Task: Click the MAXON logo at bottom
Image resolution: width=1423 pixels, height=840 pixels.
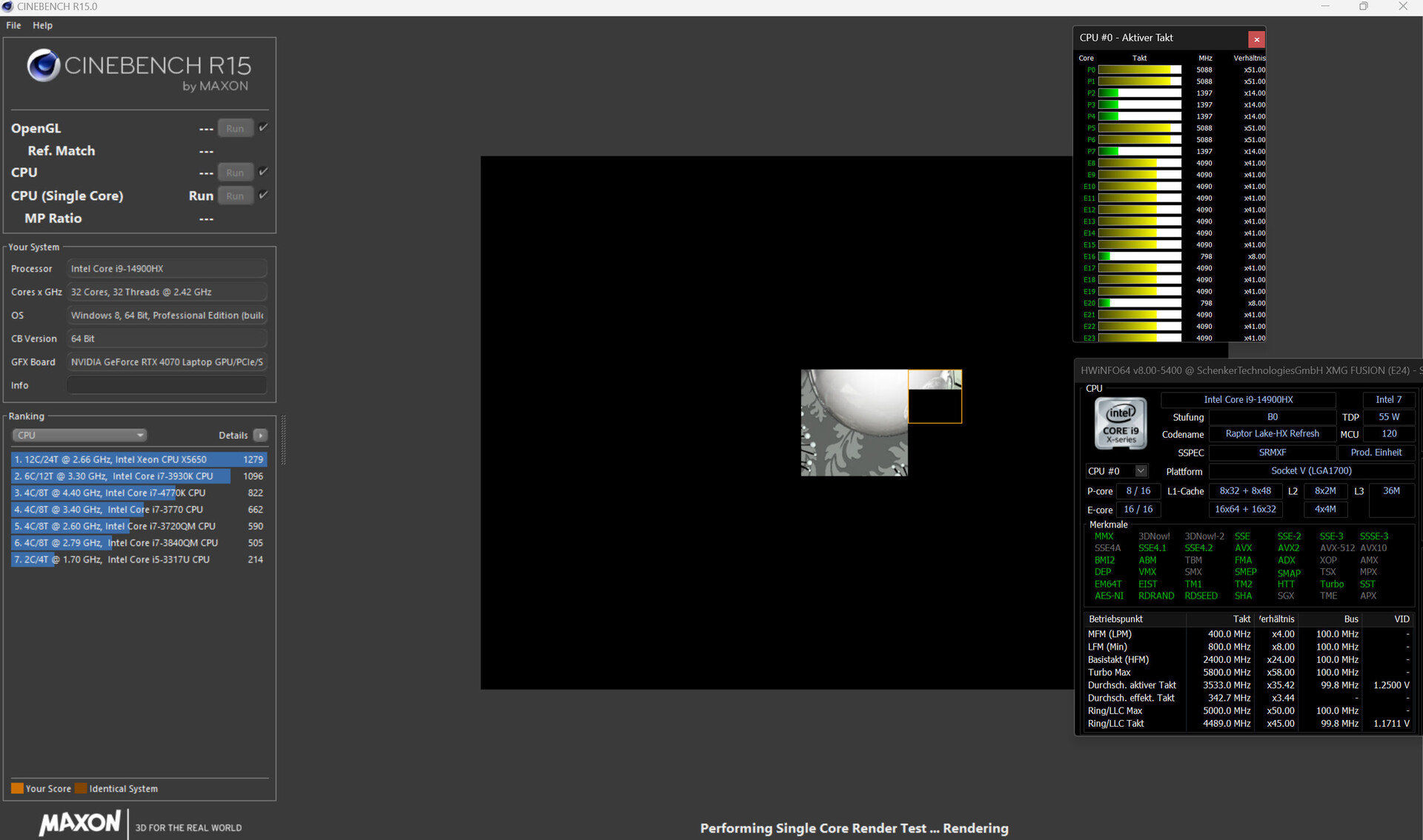Action: point(80,823)
